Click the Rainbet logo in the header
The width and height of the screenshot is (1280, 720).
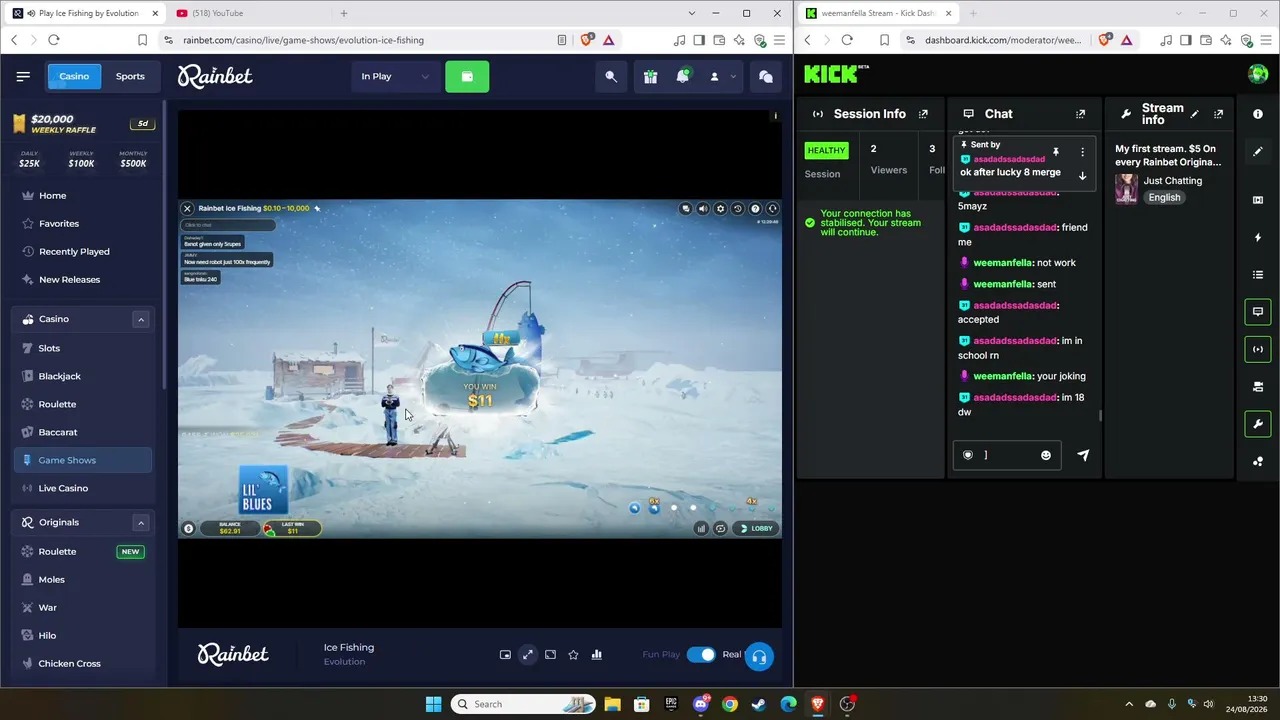coord(215,76)
